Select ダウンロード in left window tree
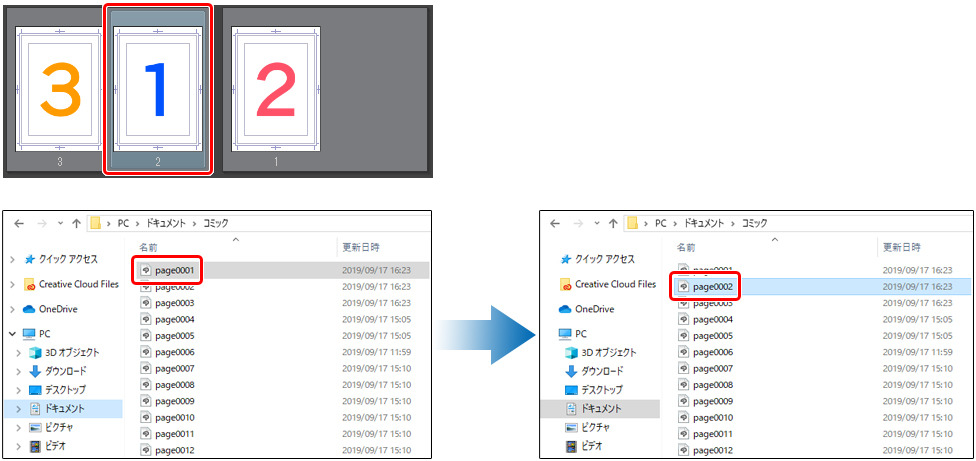Image resolution: width=976 pixels, height=461 pixels. click(65, 371)
